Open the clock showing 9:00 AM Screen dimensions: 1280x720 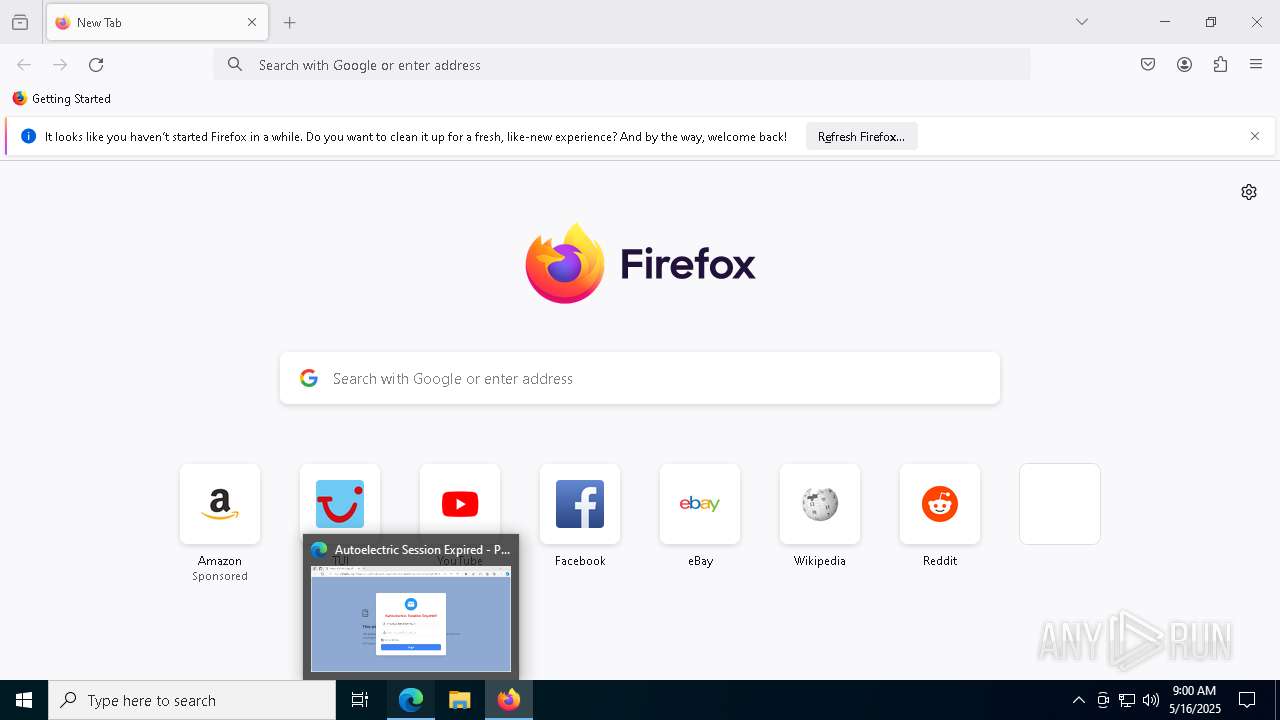point(1195,700)
